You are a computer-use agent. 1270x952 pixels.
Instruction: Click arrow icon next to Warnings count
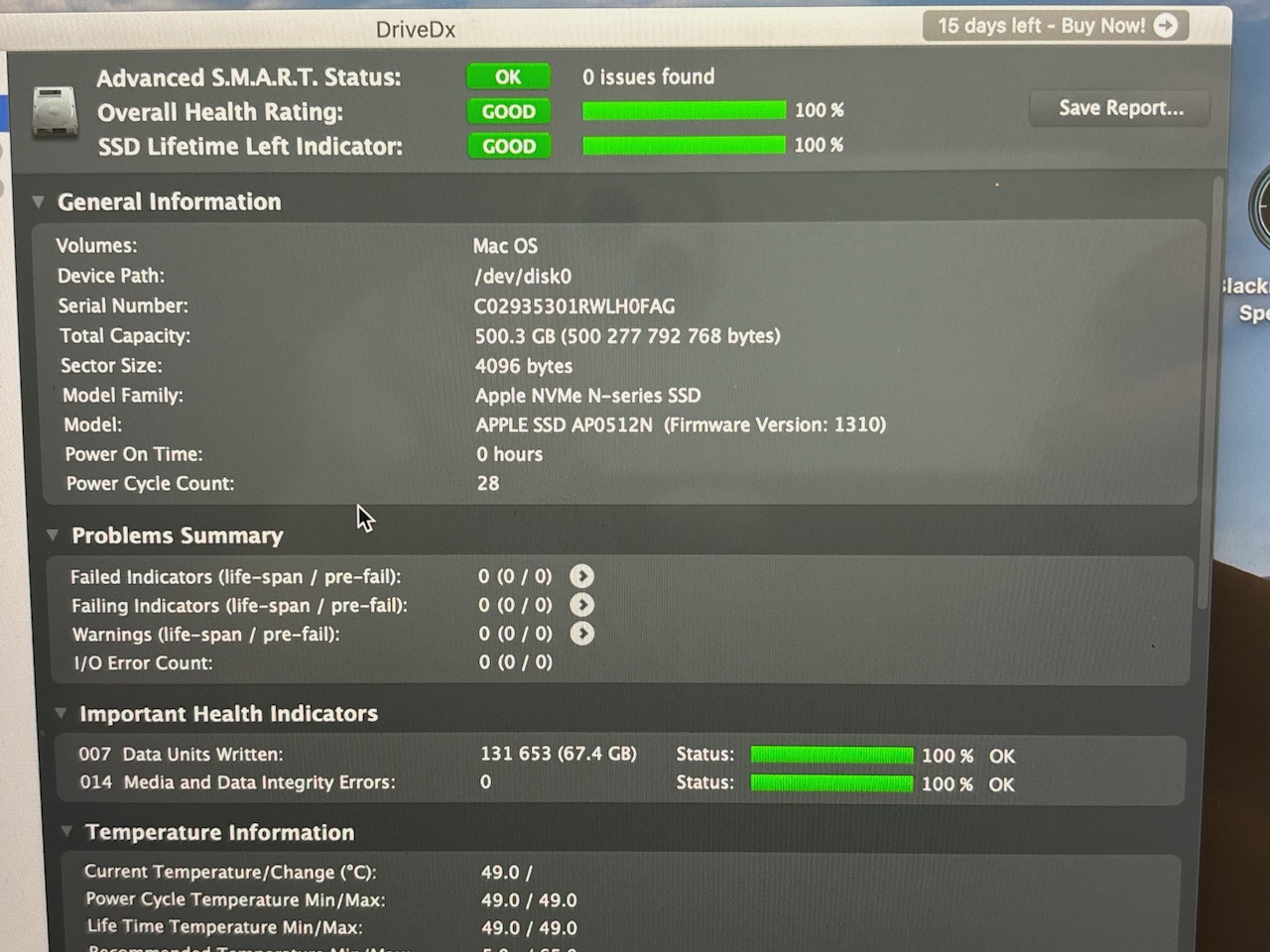581,634
